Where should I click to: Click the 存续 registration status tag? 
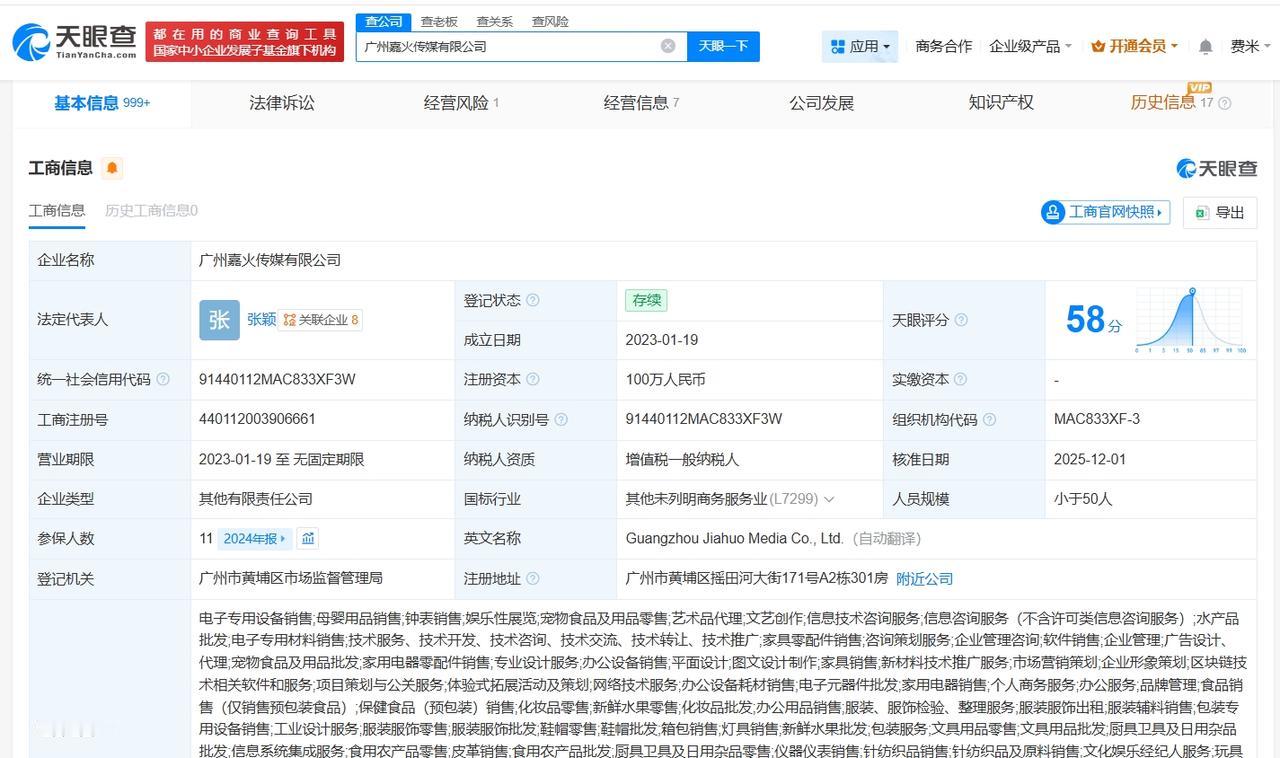(x=646, y=300)
